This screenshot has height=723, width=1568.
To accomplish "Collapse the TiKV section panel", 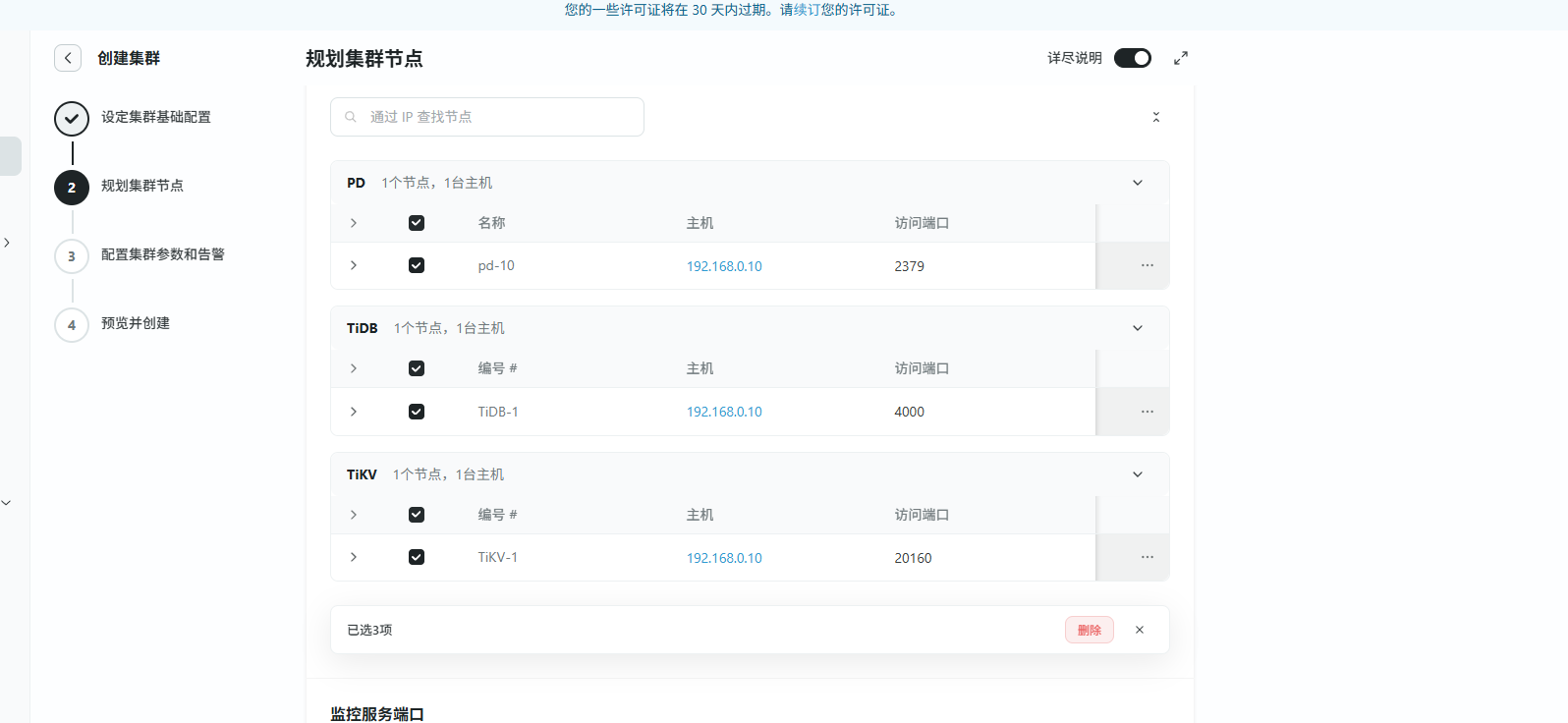I will tap(1138, 474).
